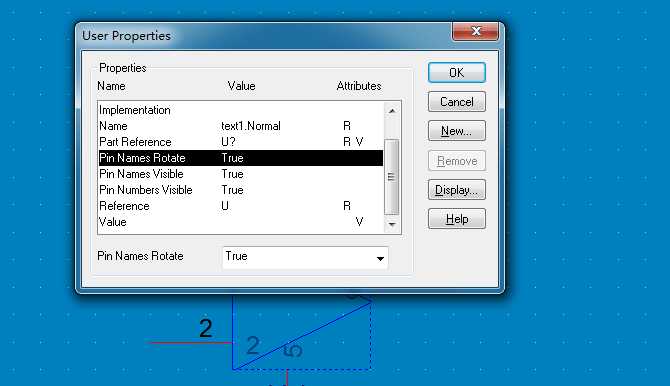This screenshot has height=386, width=670.
Task: Click the Value column header
Action: (x=241, y=86)
